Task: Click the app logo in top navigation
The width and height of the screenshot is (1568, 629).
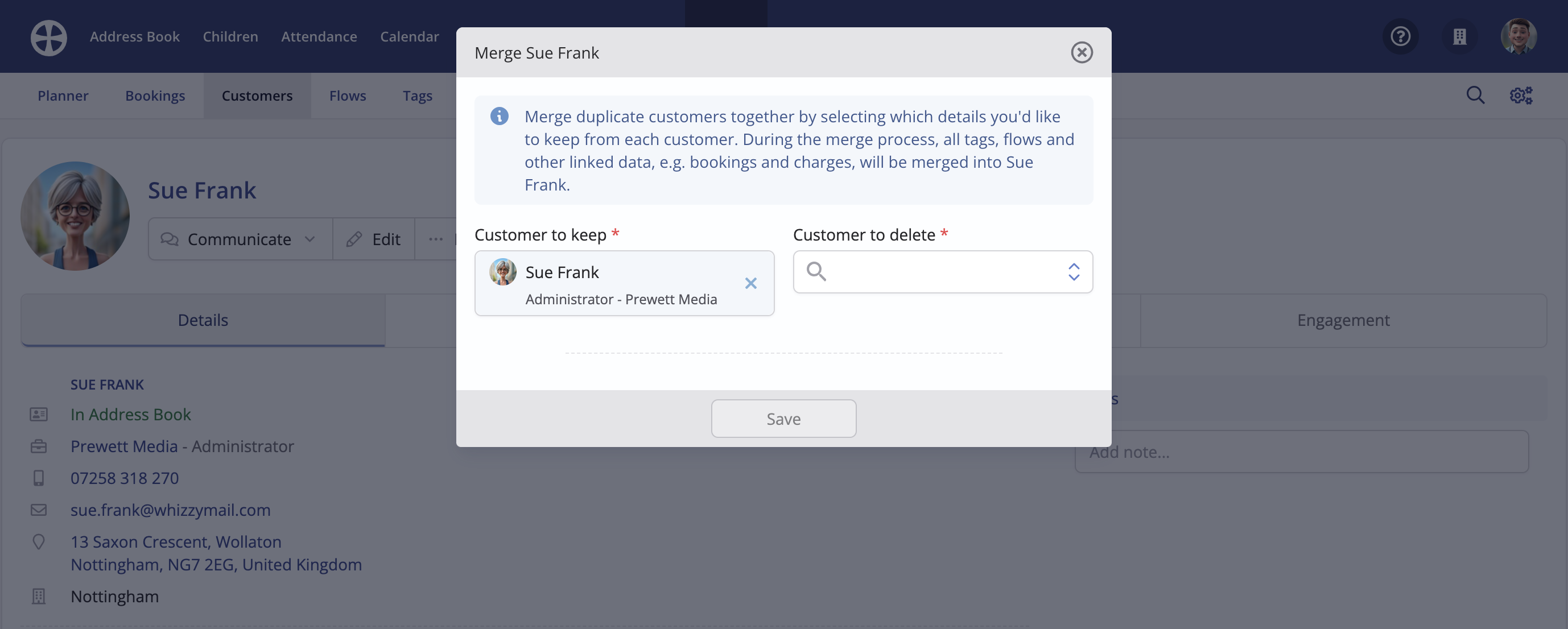Action: pyautogui.click(x=49, y=37)
